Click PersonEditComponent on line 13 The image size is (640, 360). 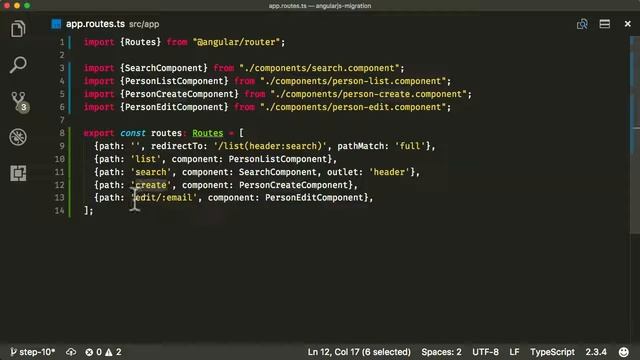314,198
